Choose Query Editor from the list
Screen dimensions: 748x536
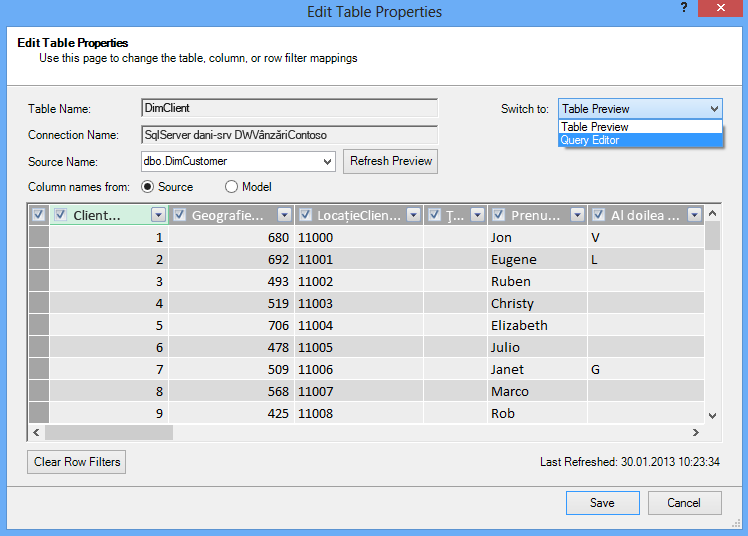point(641,140)
